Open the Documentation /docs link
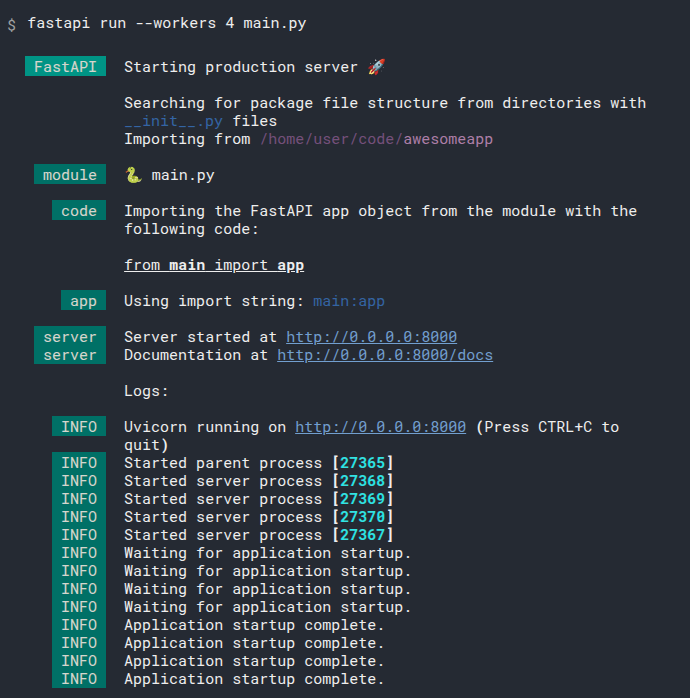The image size is (690, 698). (x=385, y=355)
